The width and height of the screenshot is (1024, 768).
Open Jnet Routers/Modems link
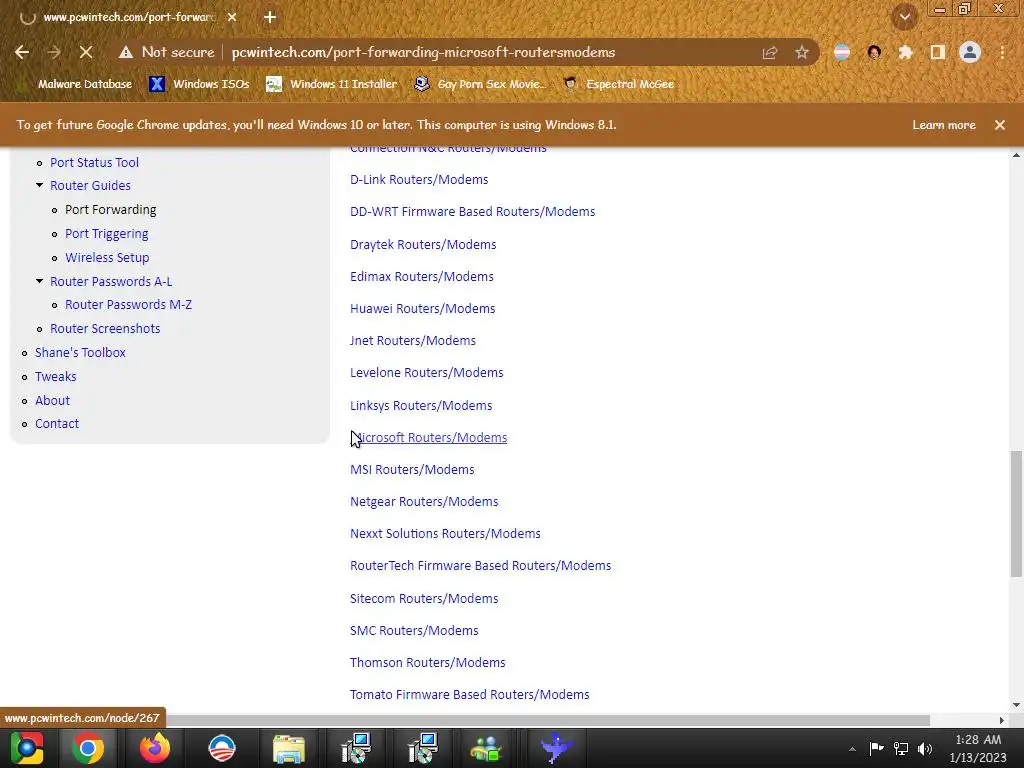click(413, 340)
